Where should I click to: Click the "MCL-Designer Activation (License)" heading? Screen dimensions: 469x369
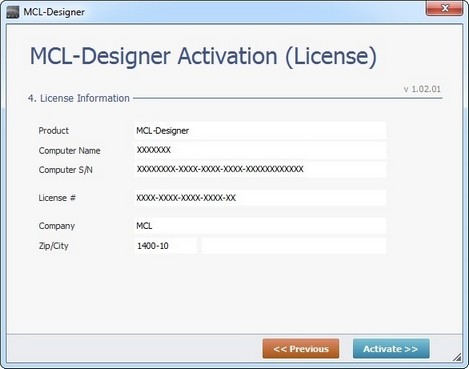coord(203,56)
